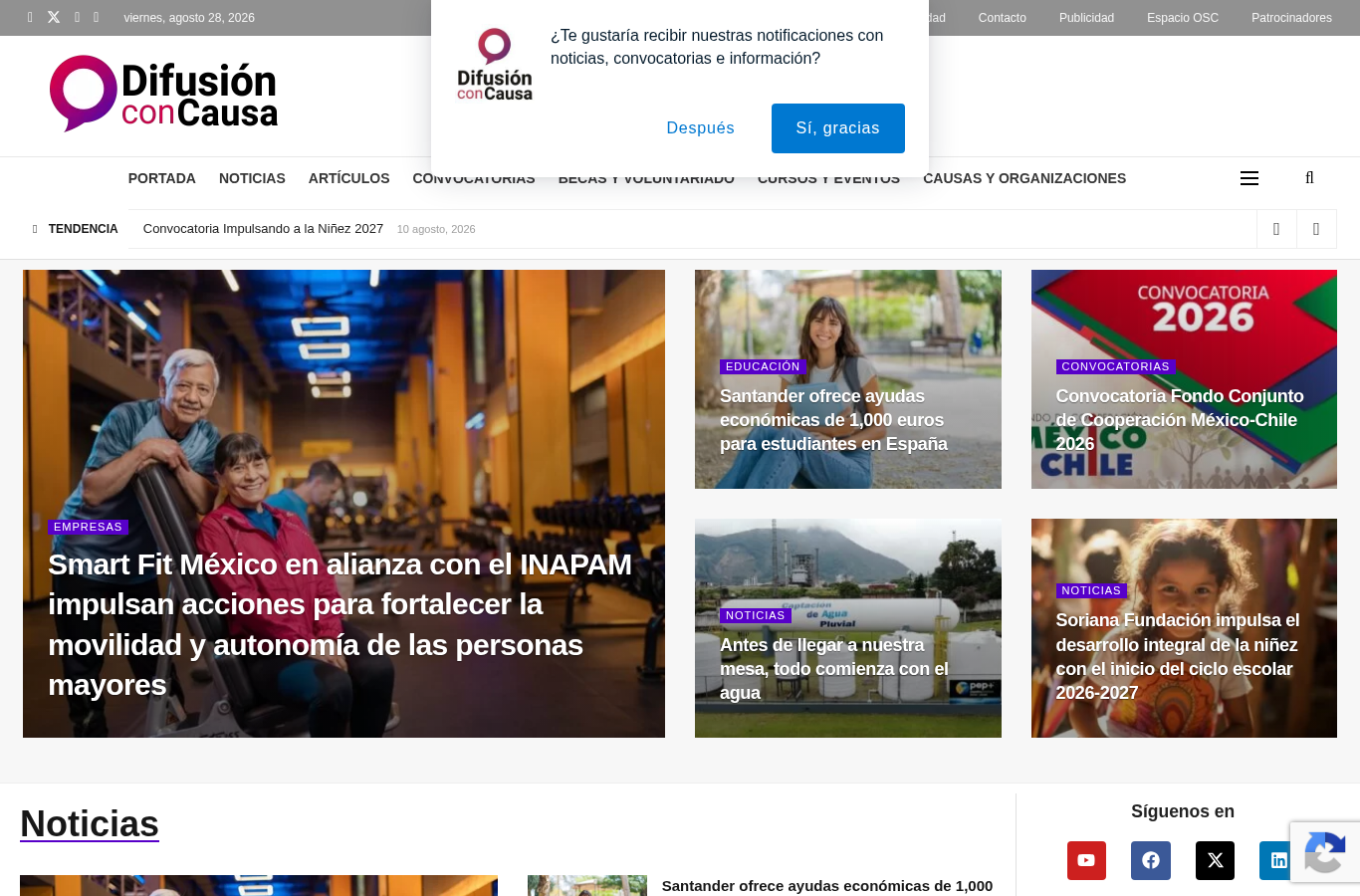The image size is (1360, 896).
Task: Open the Facebook icon under Síguenos en
Action: 1151,860
